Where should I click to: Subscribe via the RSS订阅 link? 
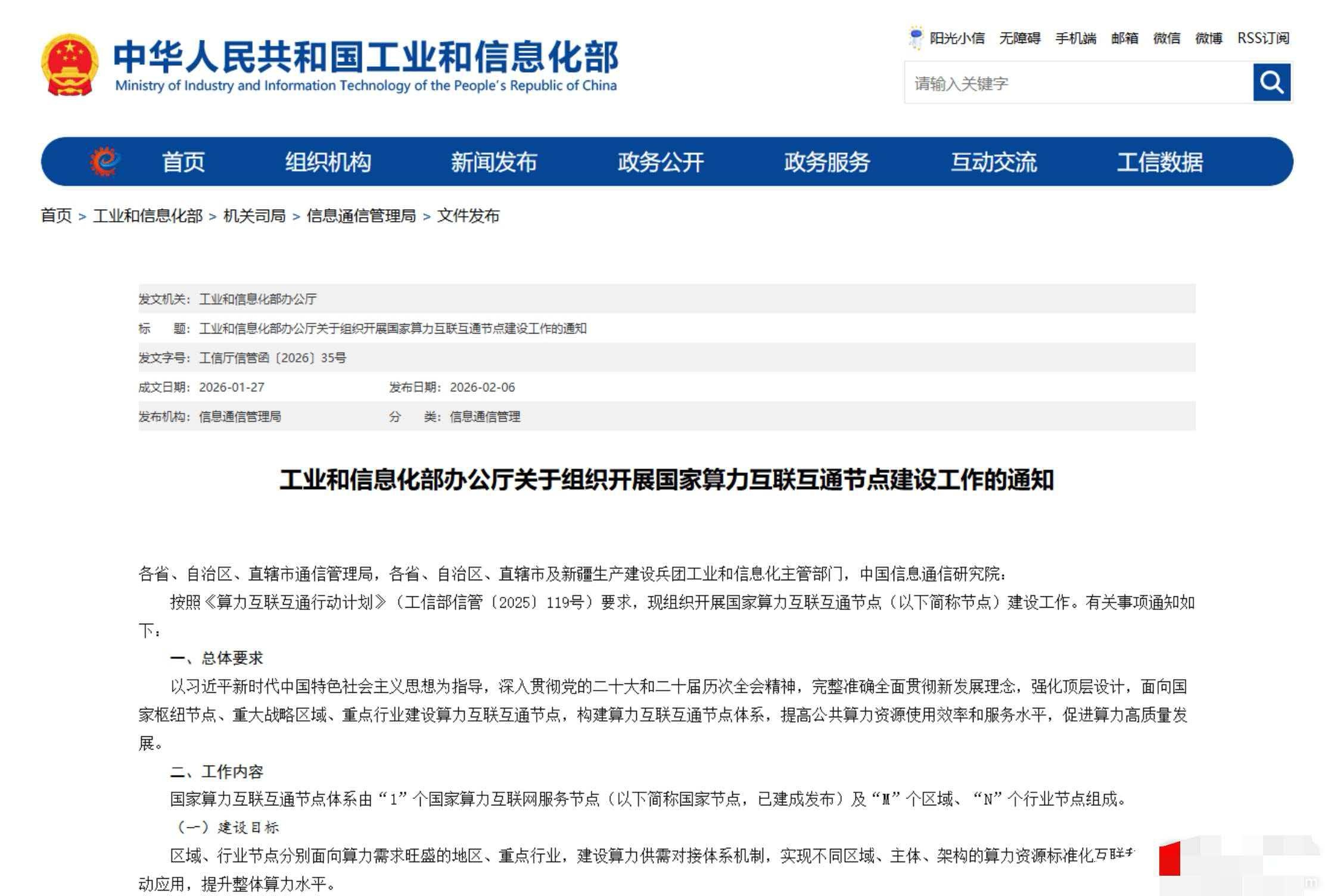pyautogui.click(x=1263, y=38)
